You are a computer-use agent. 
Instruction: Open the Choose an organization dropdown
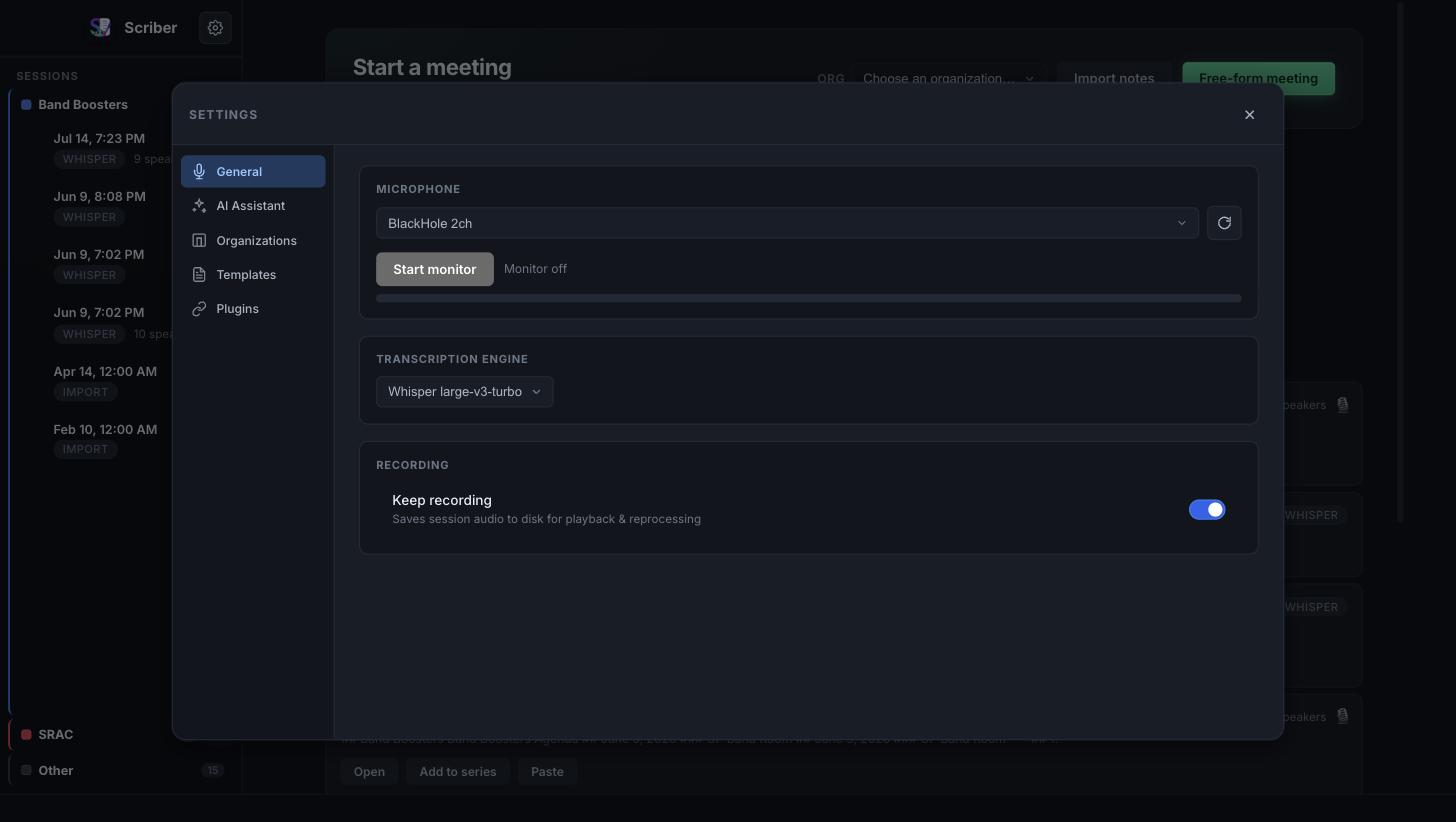[x=947, y=78]
